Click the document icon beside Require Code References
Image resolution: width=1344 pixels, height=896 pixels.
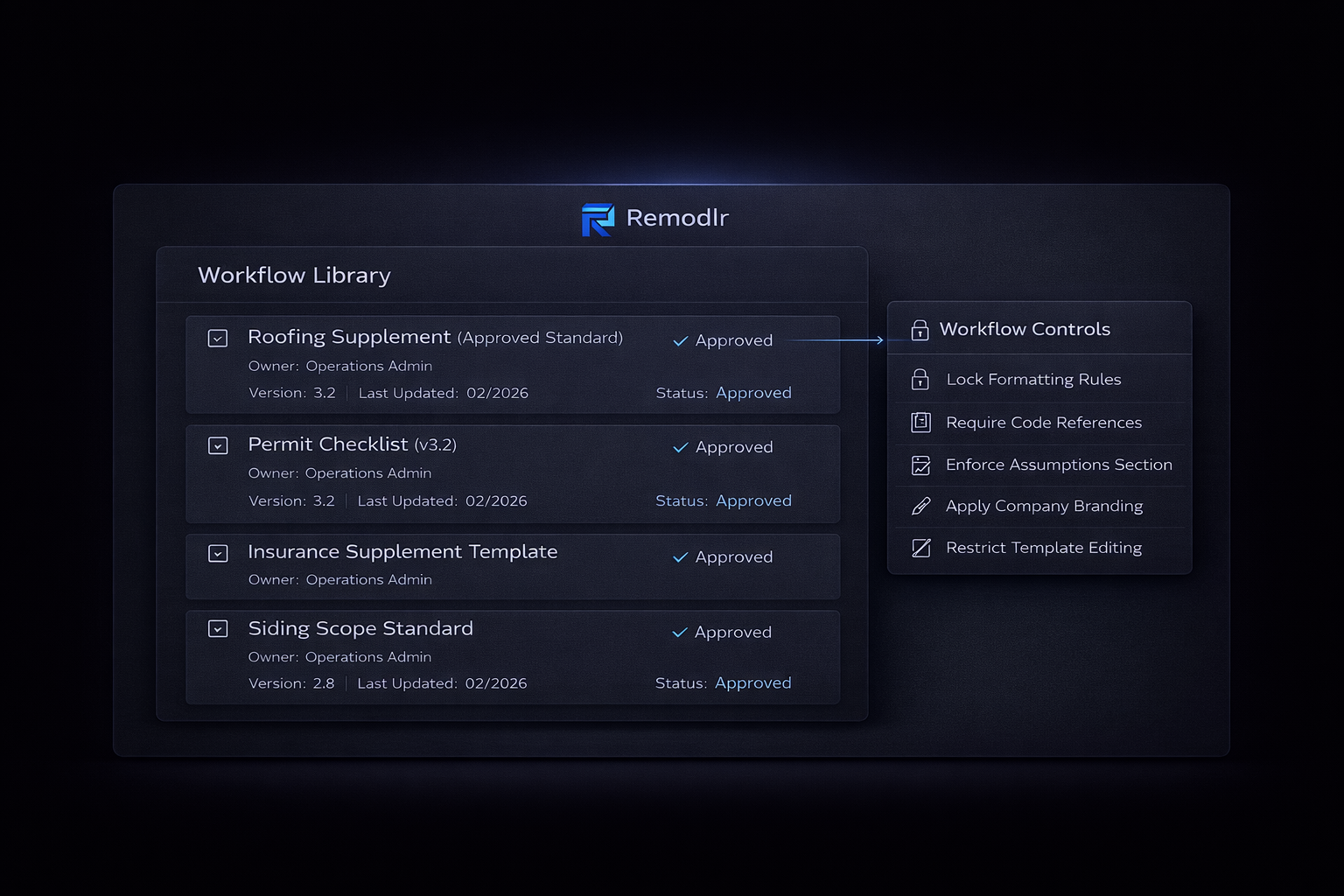click(920, 422)
